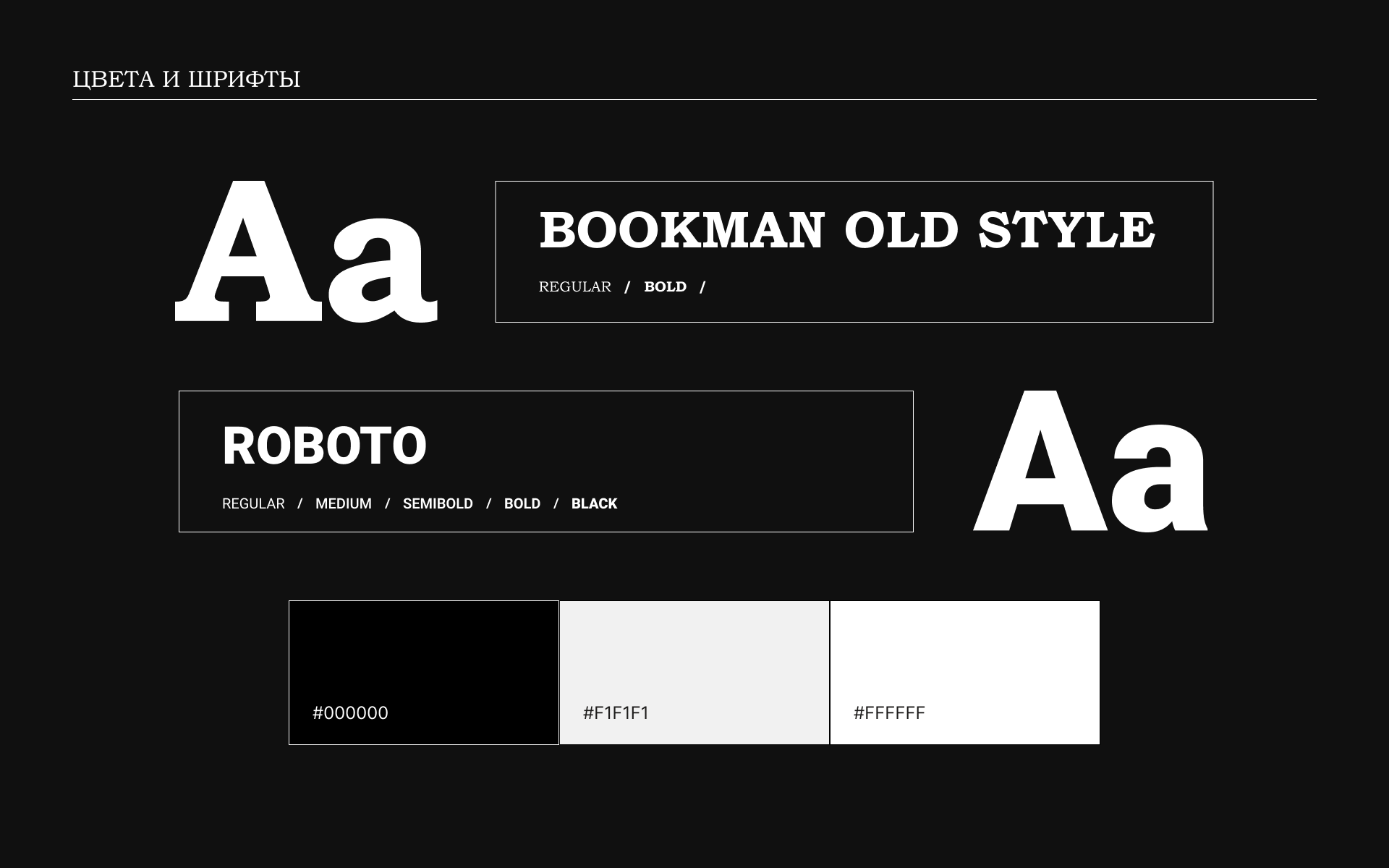Click Bookman's BOLD weight label
This screenshot has height=868, width=1389.
click(x=665, y=287)
